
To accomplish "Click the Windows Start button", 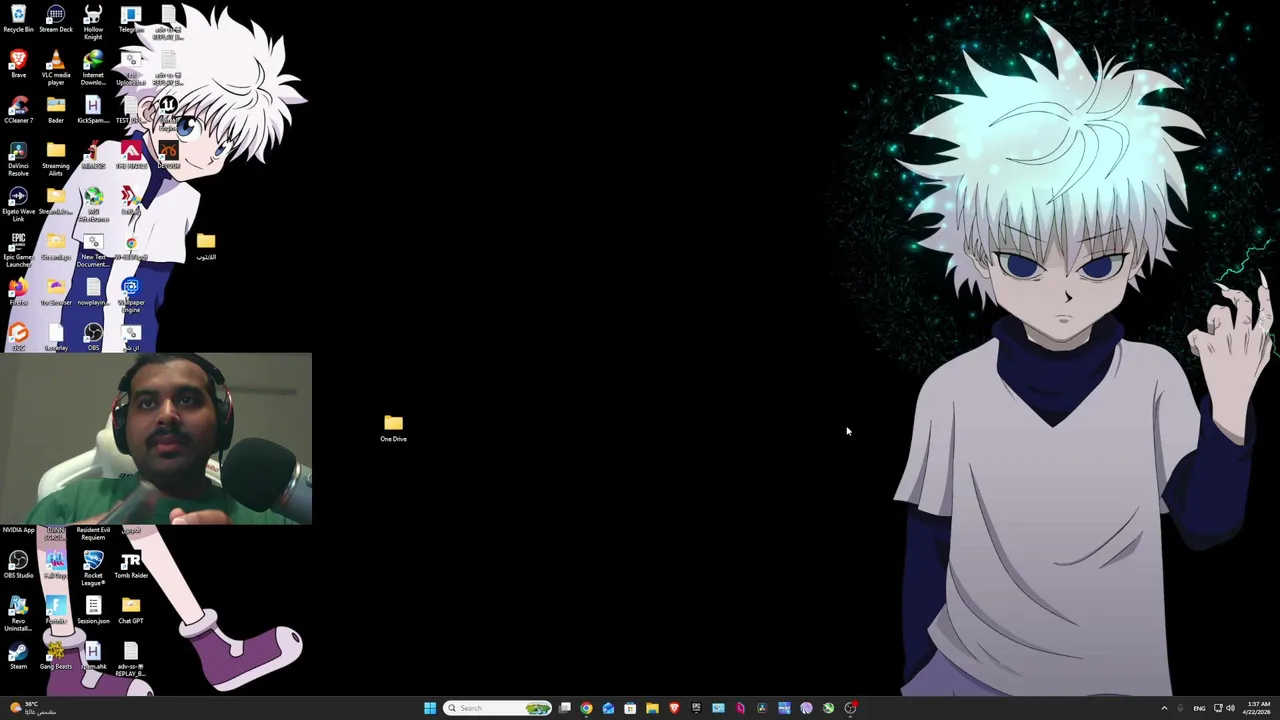I will click(x=430, y=708).
